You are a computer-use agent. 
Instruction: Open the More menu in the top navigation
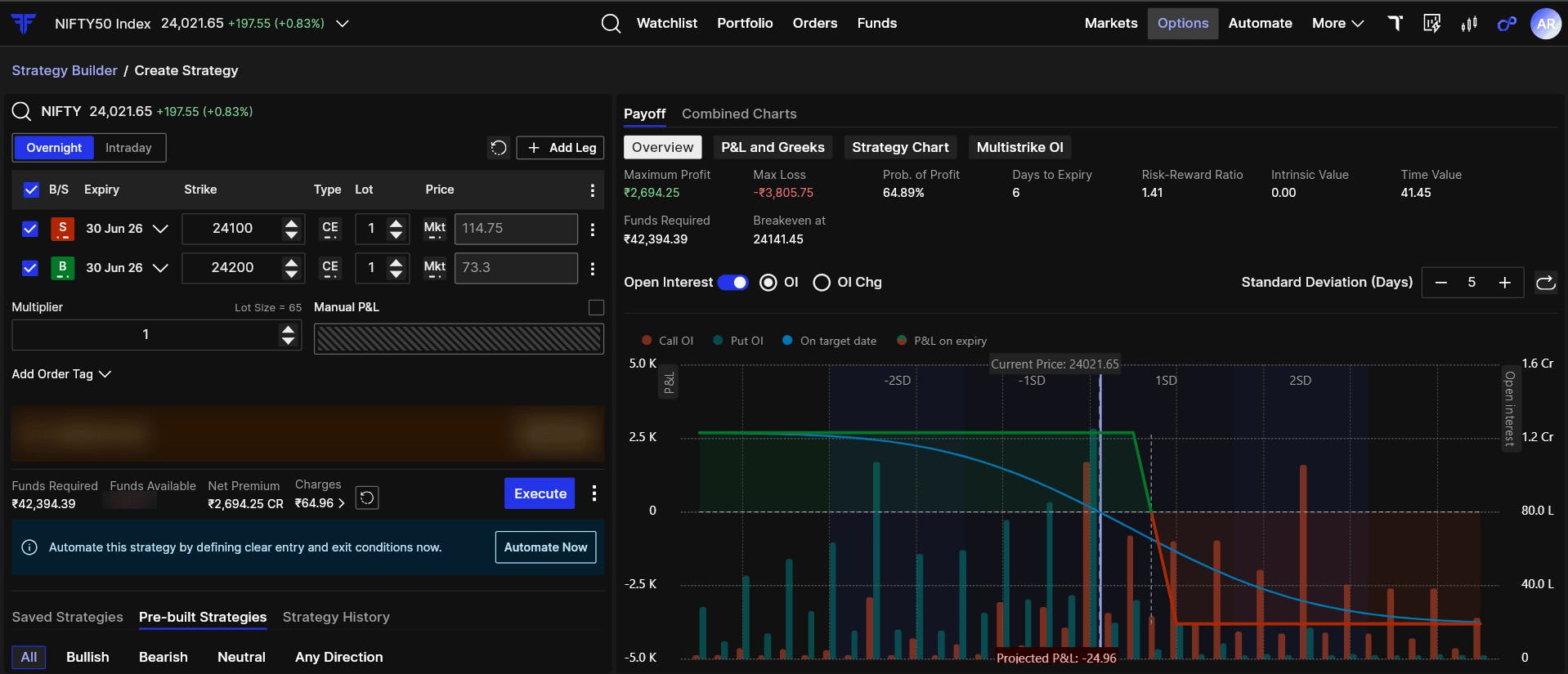[x=1337, y=24]
